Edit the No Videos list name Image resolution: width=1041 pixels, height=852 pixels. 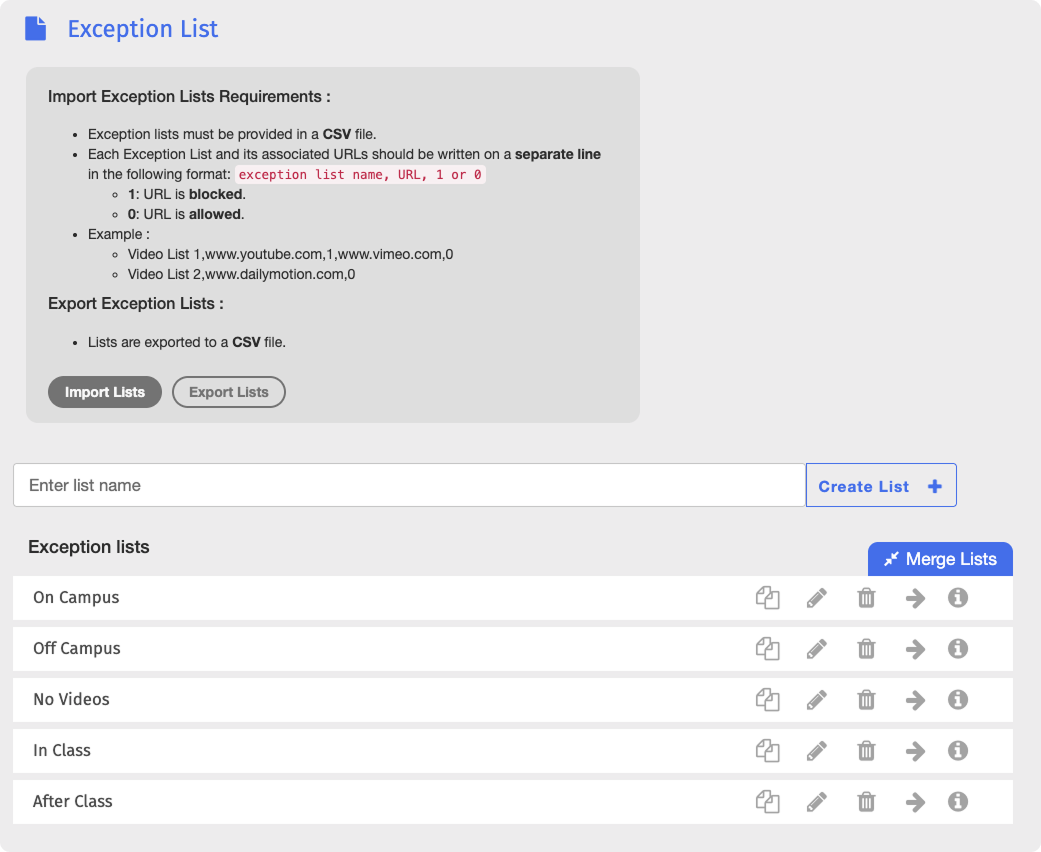tap(817, 699)
